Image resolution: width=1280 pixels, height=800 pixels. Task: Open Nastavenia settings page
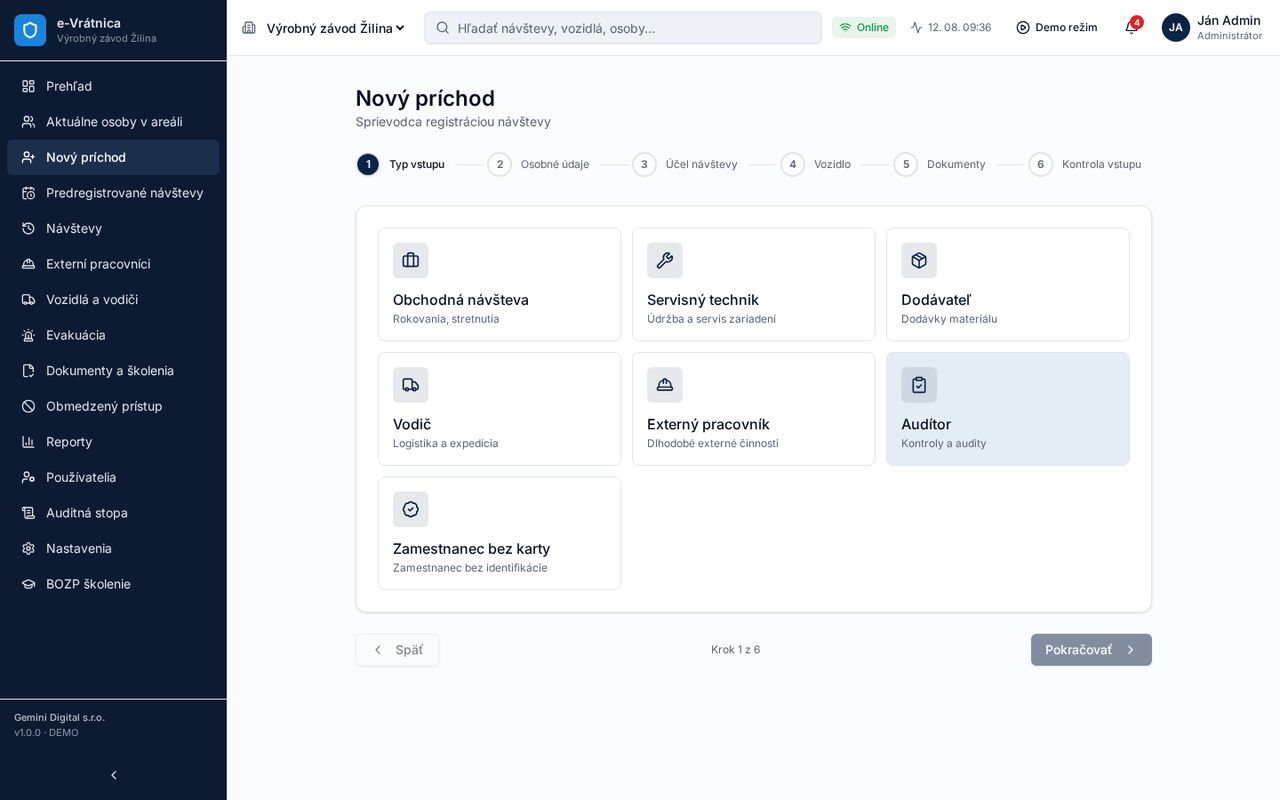point(113,548)
